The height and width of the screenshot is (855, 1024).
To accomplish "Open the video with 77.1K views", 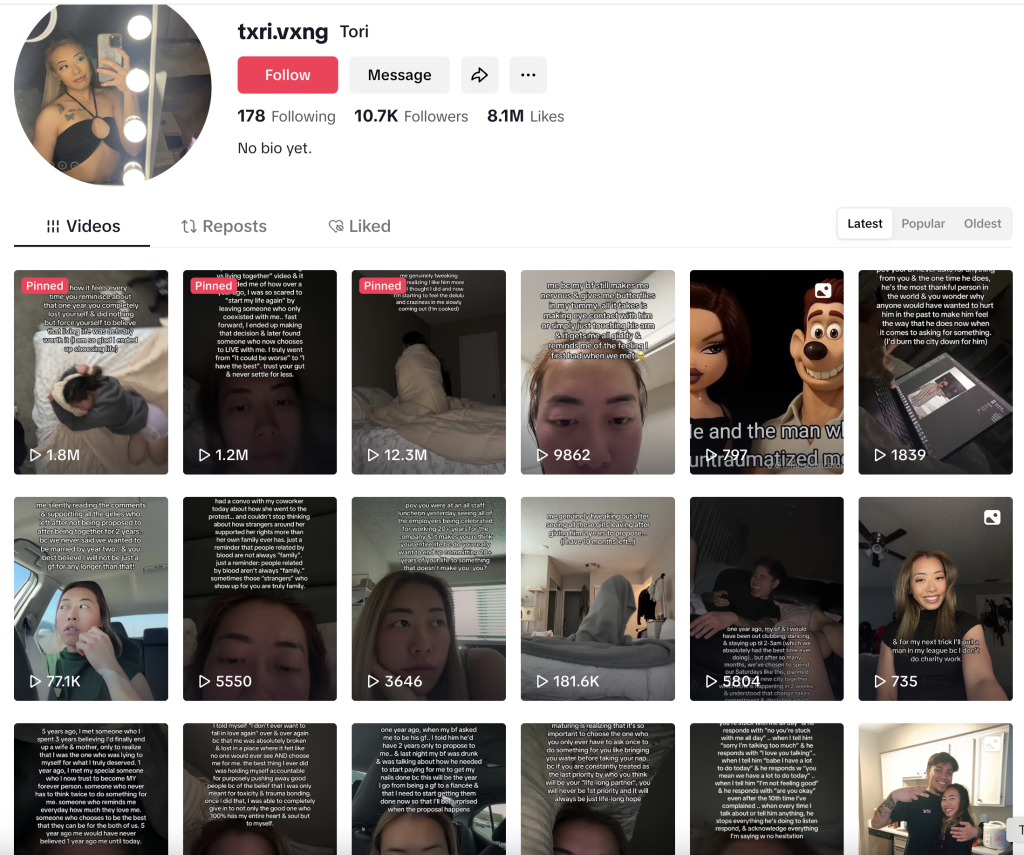I will tap(91, 598).
